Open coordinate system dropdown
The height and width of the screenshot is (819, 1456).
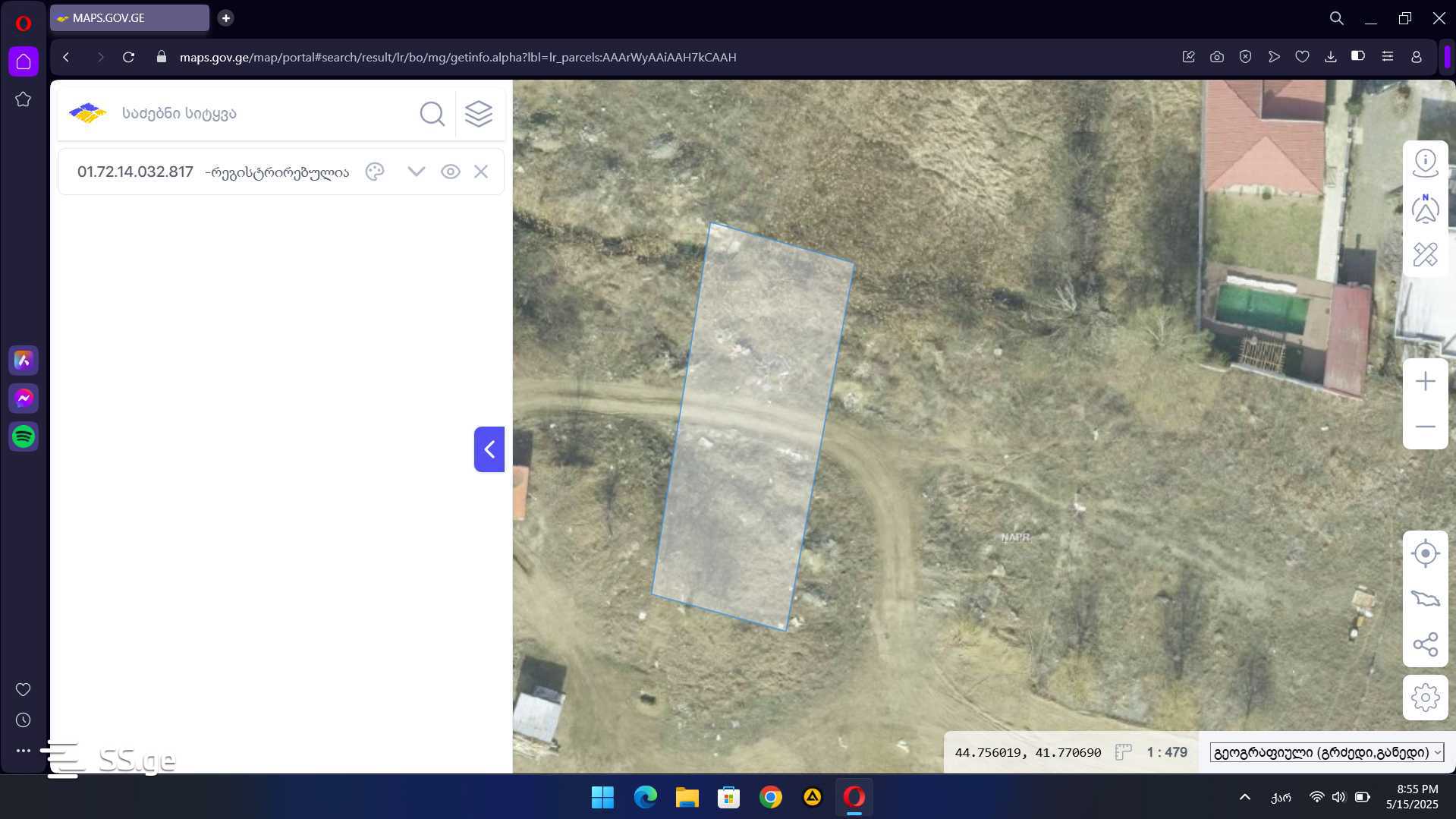click(1326, 752)
